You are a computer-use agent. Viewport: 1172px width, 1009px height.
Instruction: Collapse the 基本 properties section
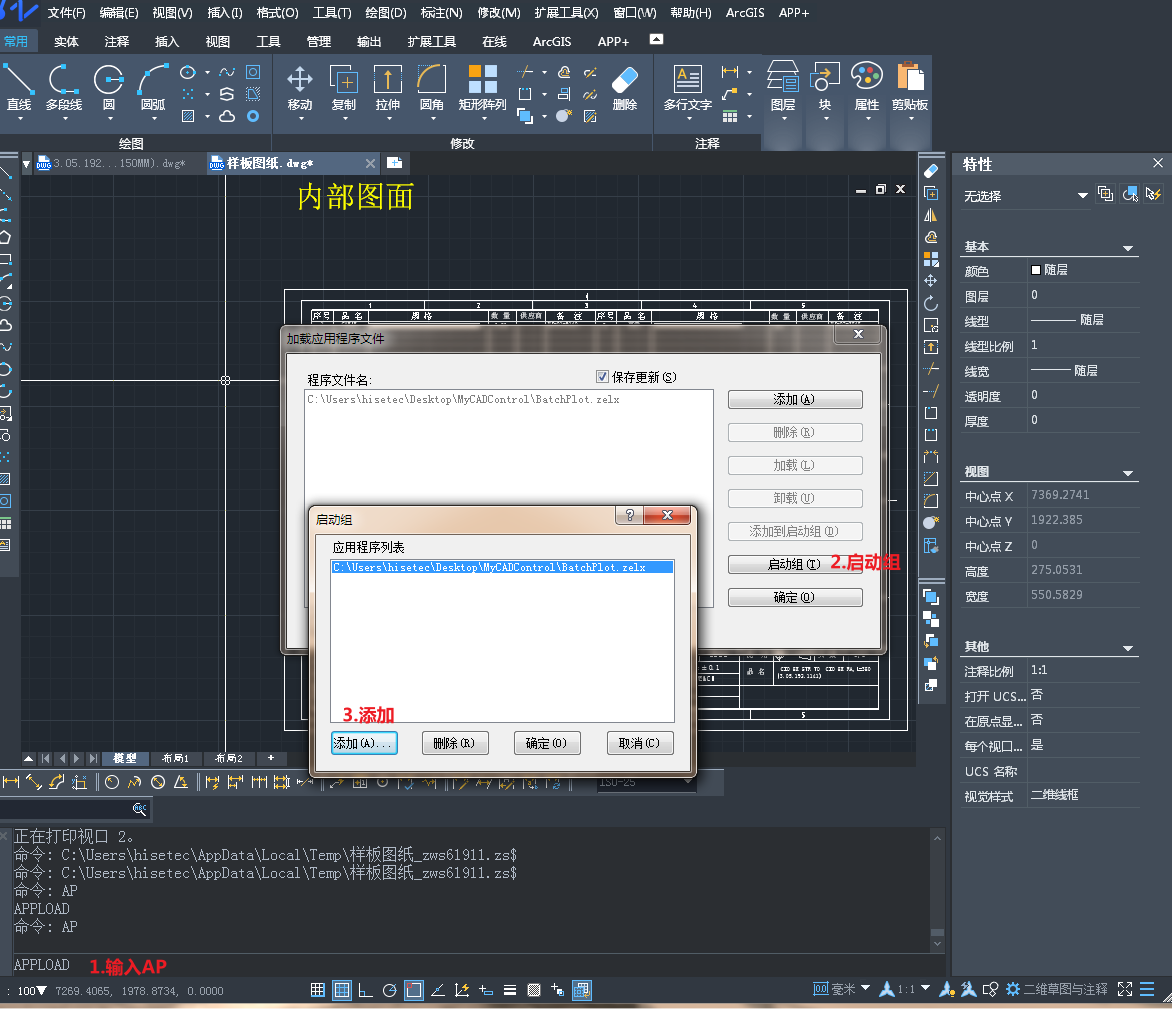(x=1128, y=248)
